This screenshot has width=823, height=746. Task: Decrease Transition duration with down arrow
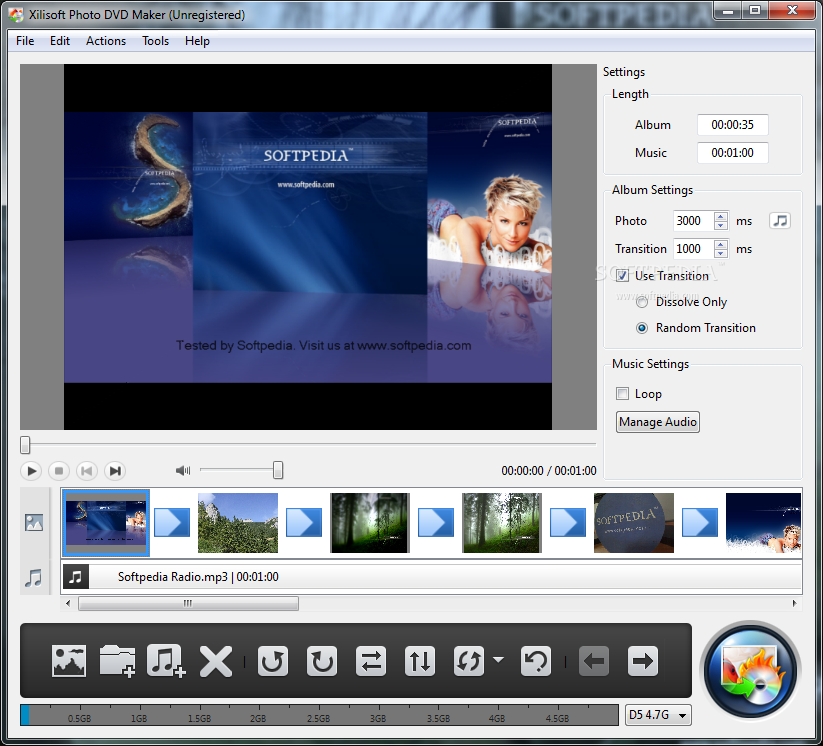(x=721, y=254)
